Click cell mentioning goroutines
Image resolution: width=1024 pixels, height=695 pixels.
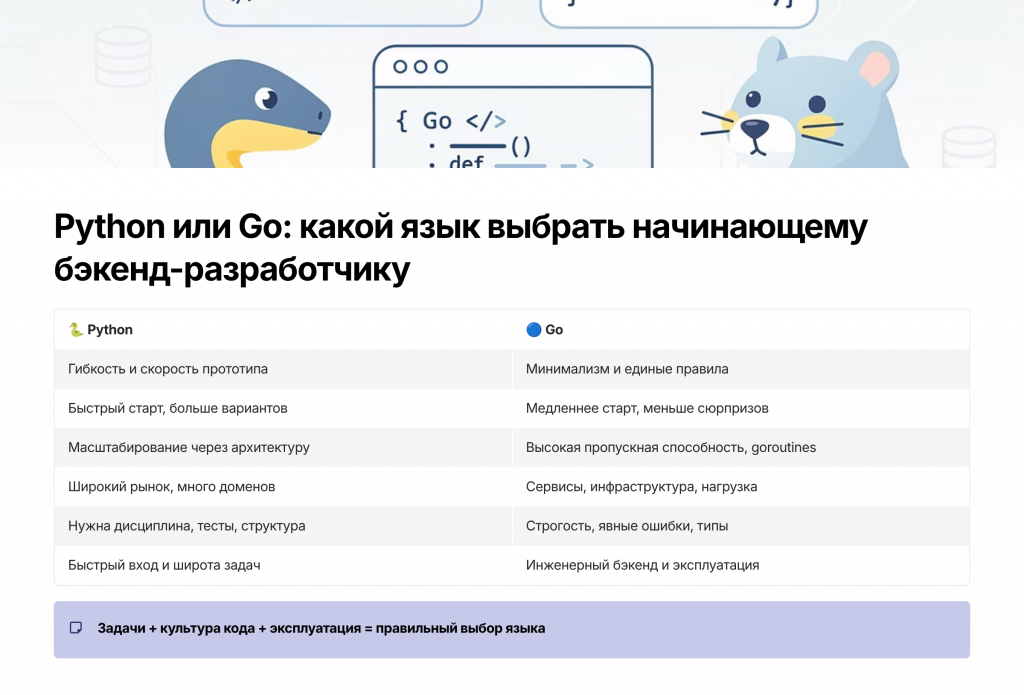671,447
